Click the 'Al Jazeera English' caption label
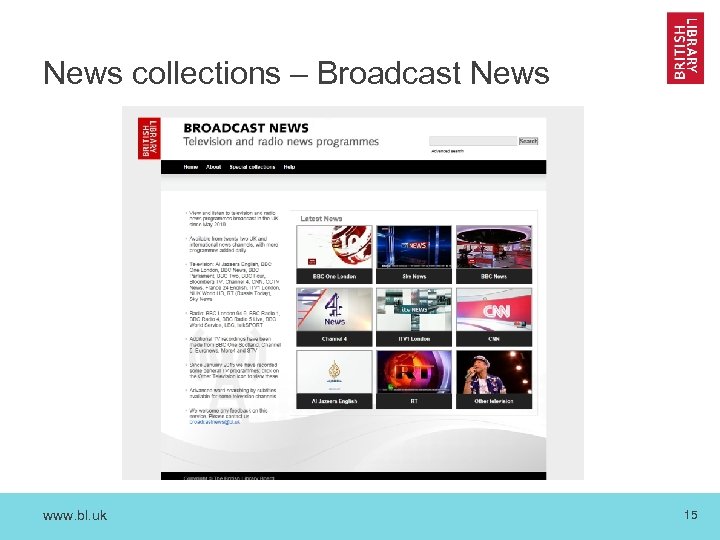The width and height of the screenshot is (720, 540). coord(334,401)
